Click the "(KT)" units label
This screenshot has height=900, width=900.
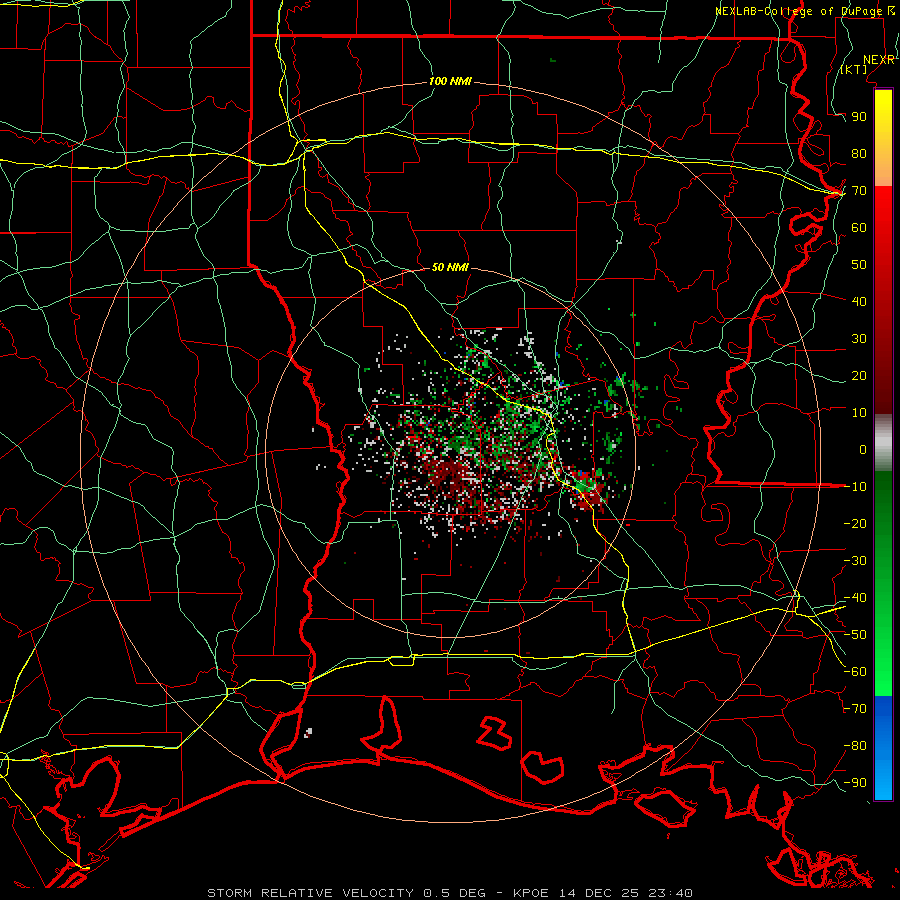click(854, 69)
